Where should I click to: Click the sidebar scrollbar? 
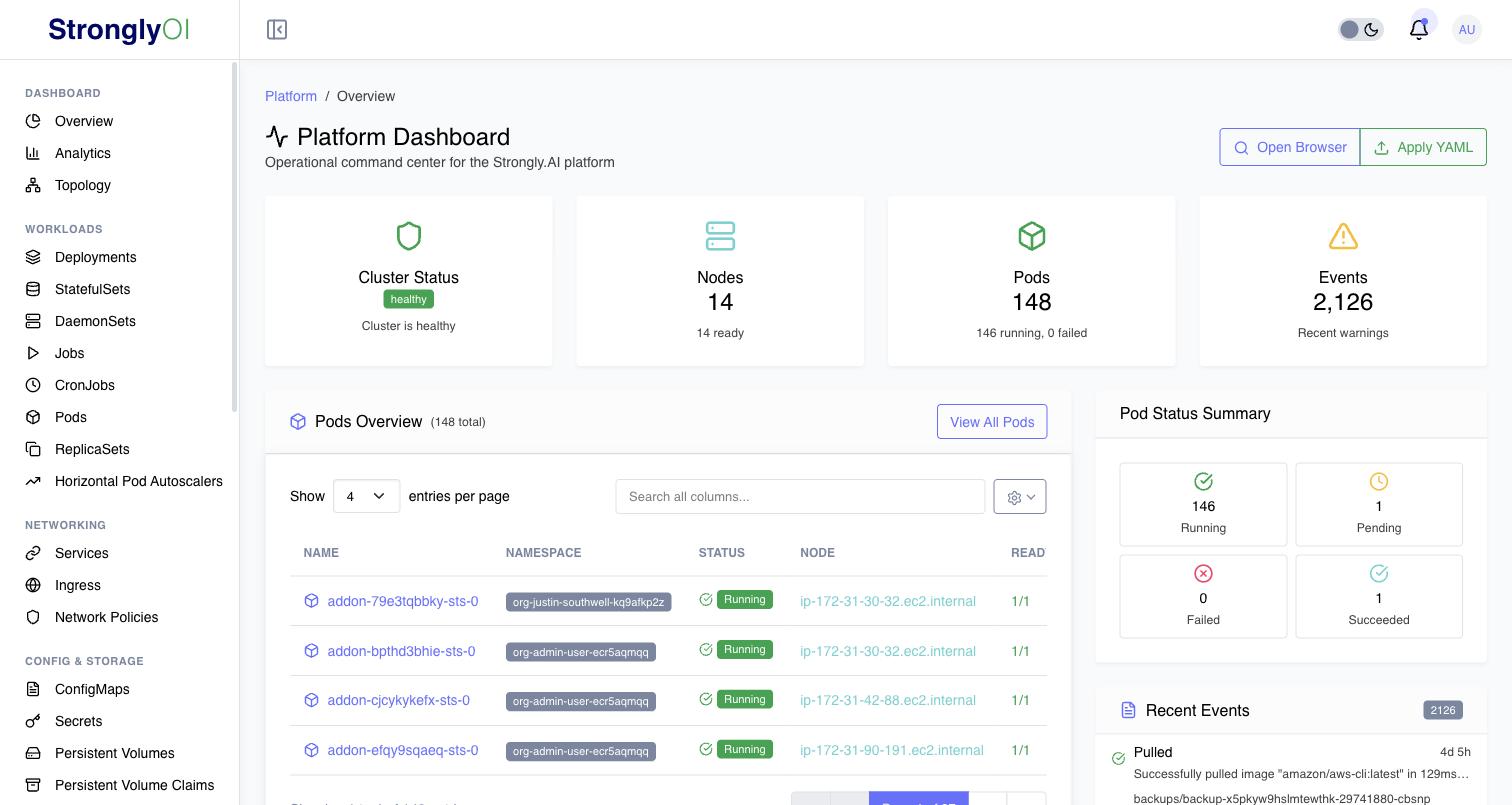tap(235, 237)
